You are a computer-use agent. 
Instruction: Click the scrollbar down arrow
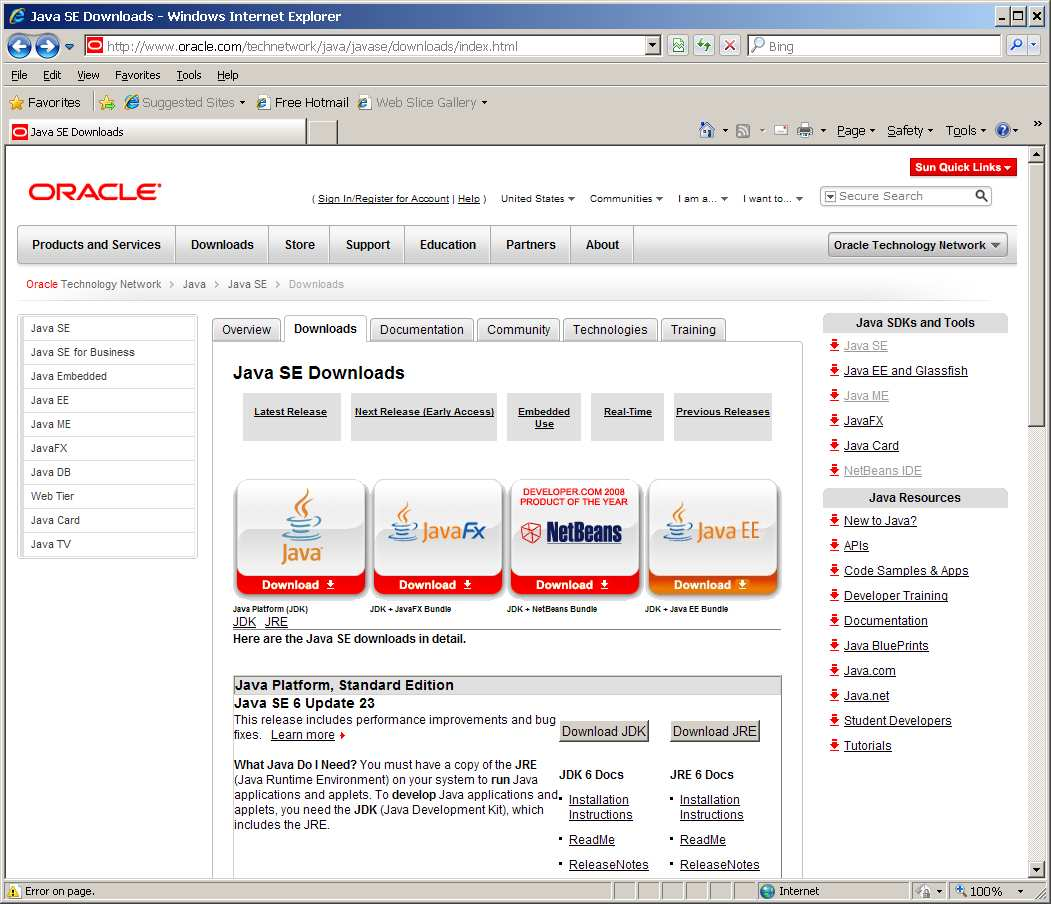coord(1036,869)
